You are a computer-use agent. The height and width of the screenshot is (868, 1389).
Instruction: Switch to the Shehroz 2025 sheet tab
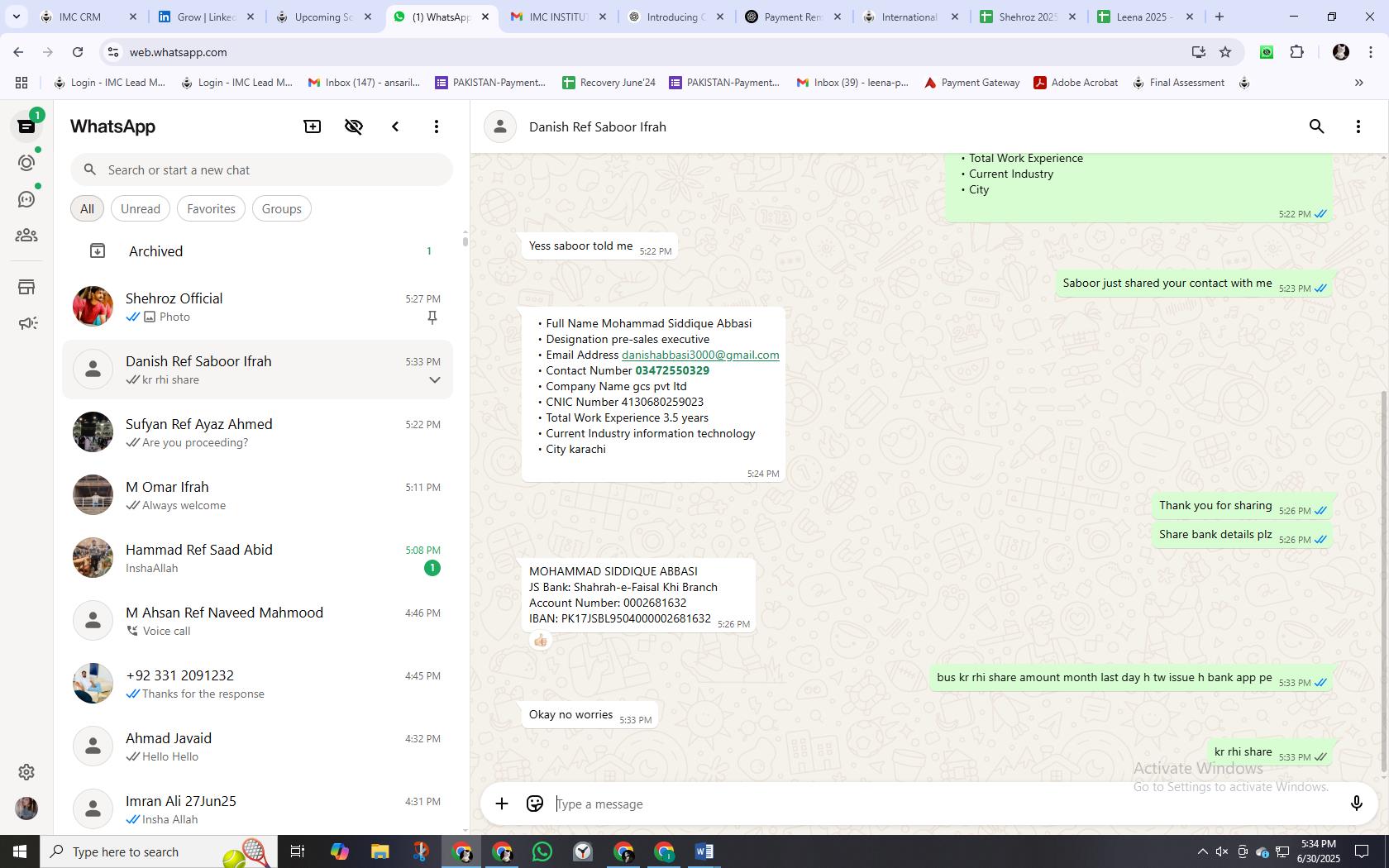(1028, 17)
